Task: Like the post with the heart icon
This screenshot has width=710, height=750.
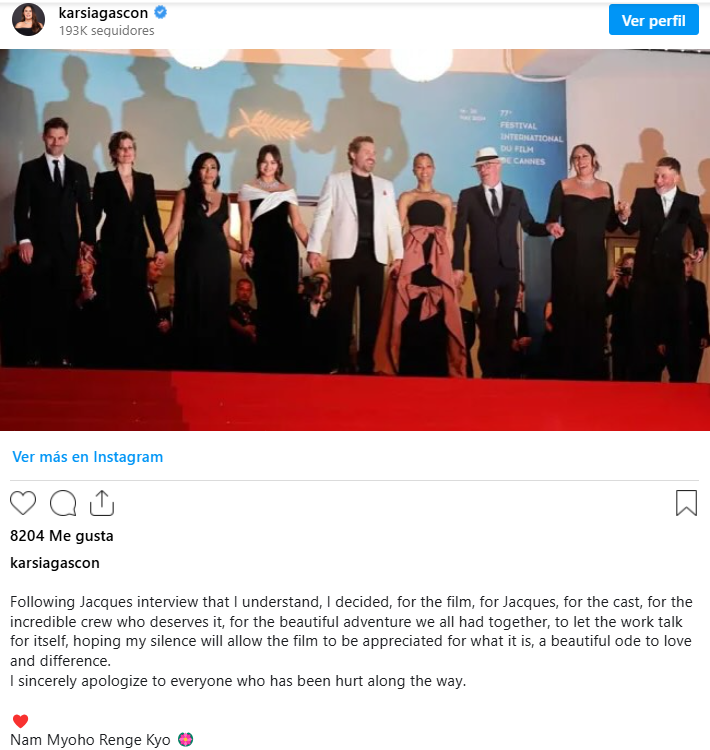Action: [23, 503]
